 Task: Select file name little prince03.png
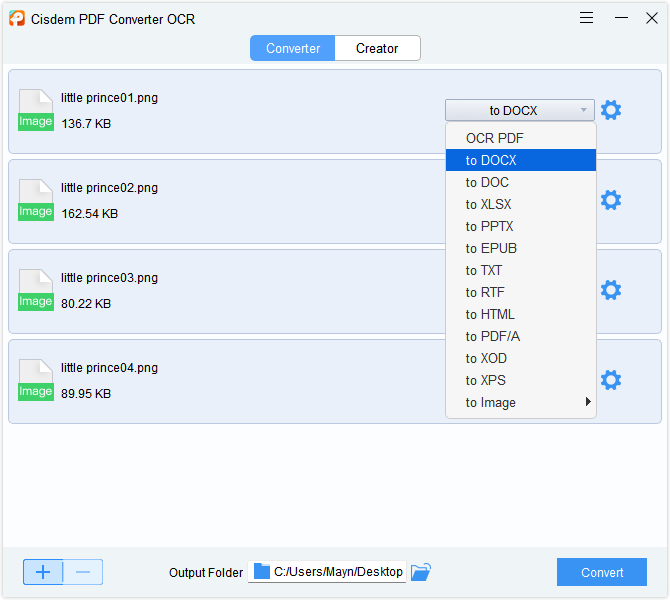click(109, 278)
